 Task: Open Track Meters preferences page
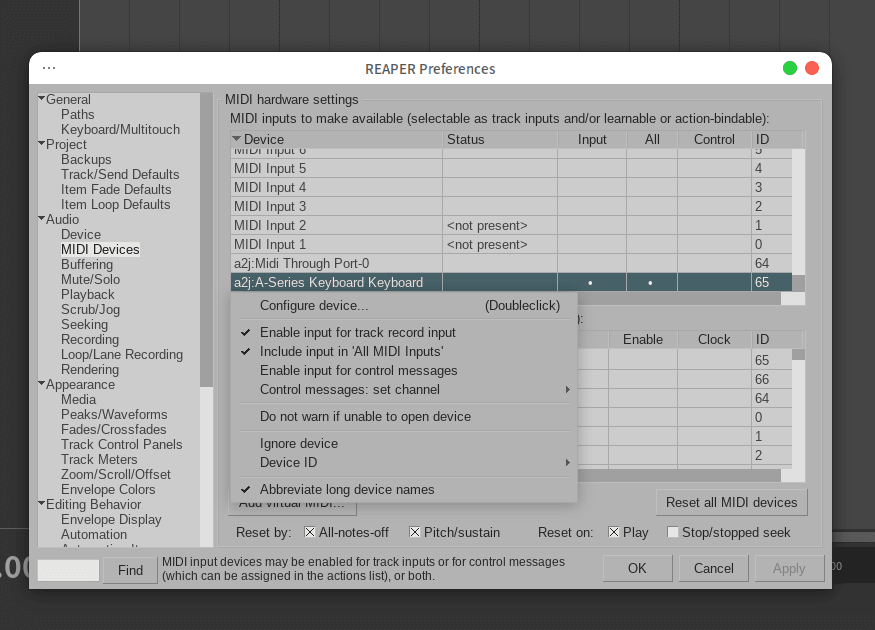pos(99,460)
